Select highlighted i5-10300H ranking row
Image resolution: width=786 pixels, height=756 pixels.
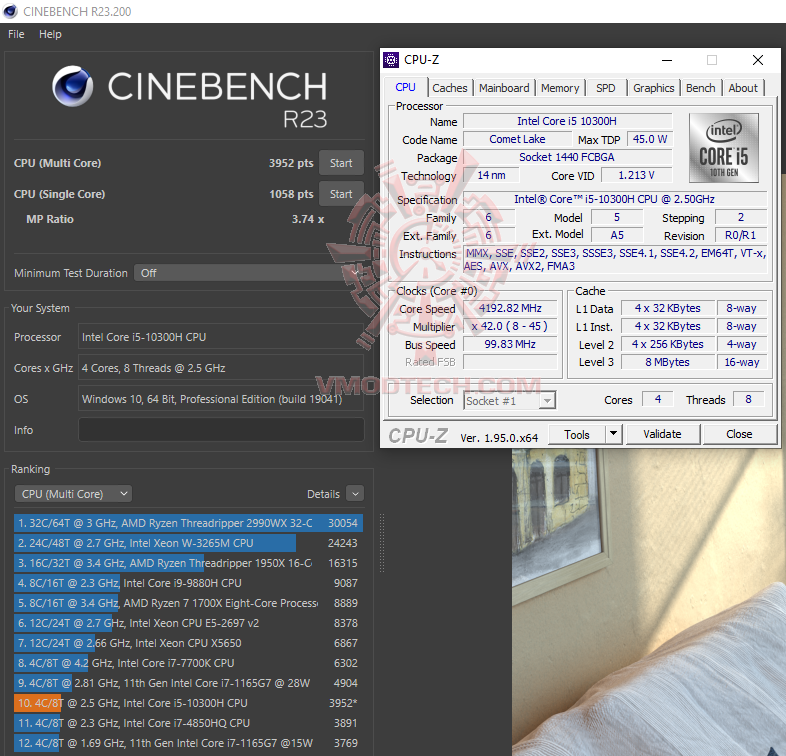[x=188, y=703]
